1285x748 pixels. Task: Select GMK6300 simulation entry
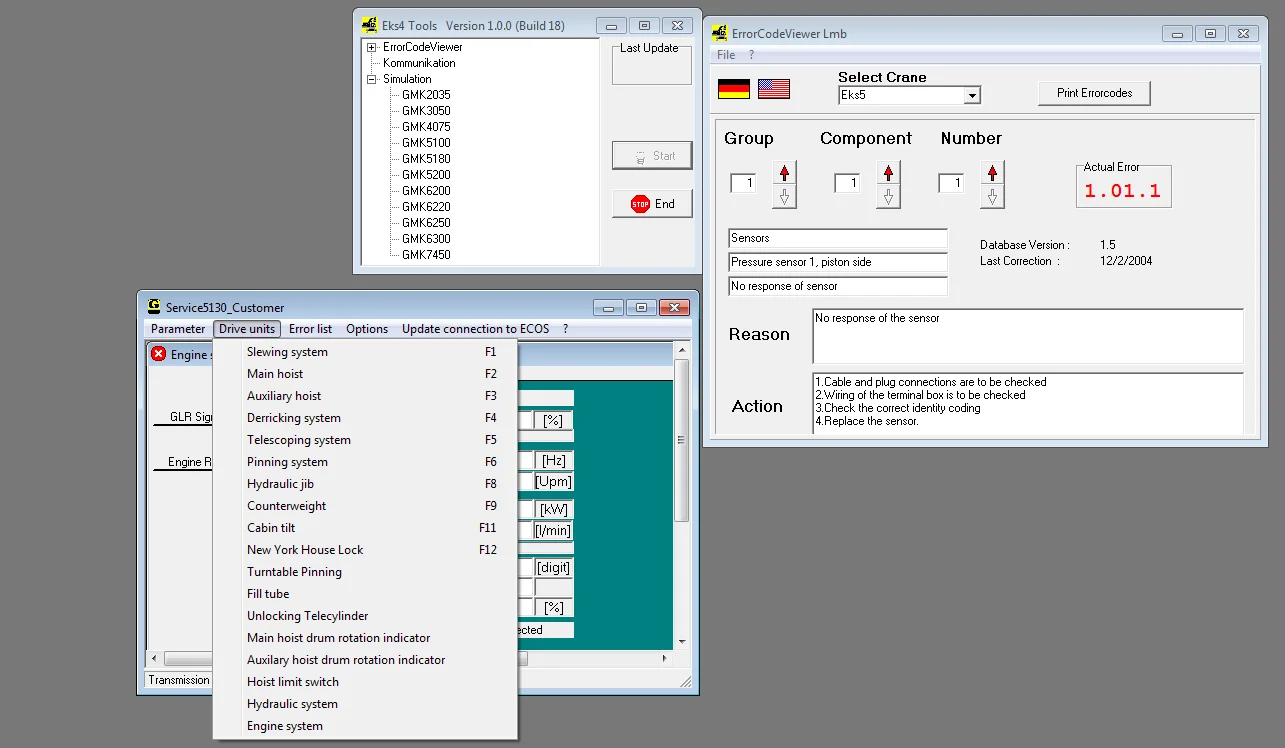[426, 239]
